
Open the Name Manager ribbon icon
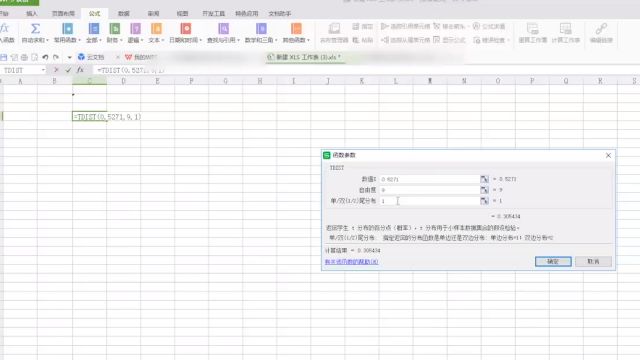point(334,29)
